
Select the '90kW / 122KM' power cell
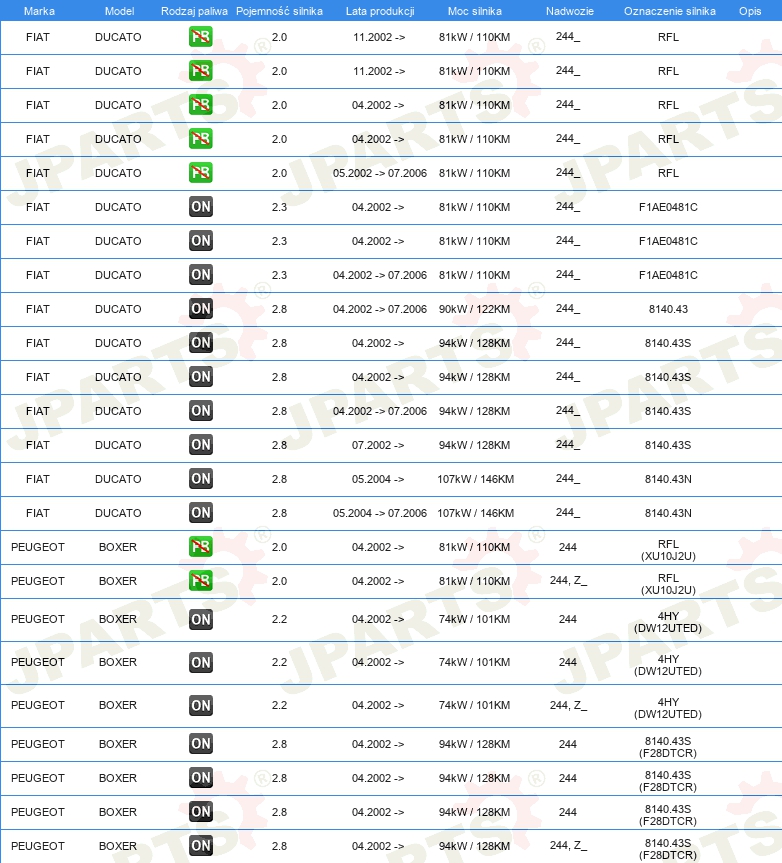coord(474,309)
